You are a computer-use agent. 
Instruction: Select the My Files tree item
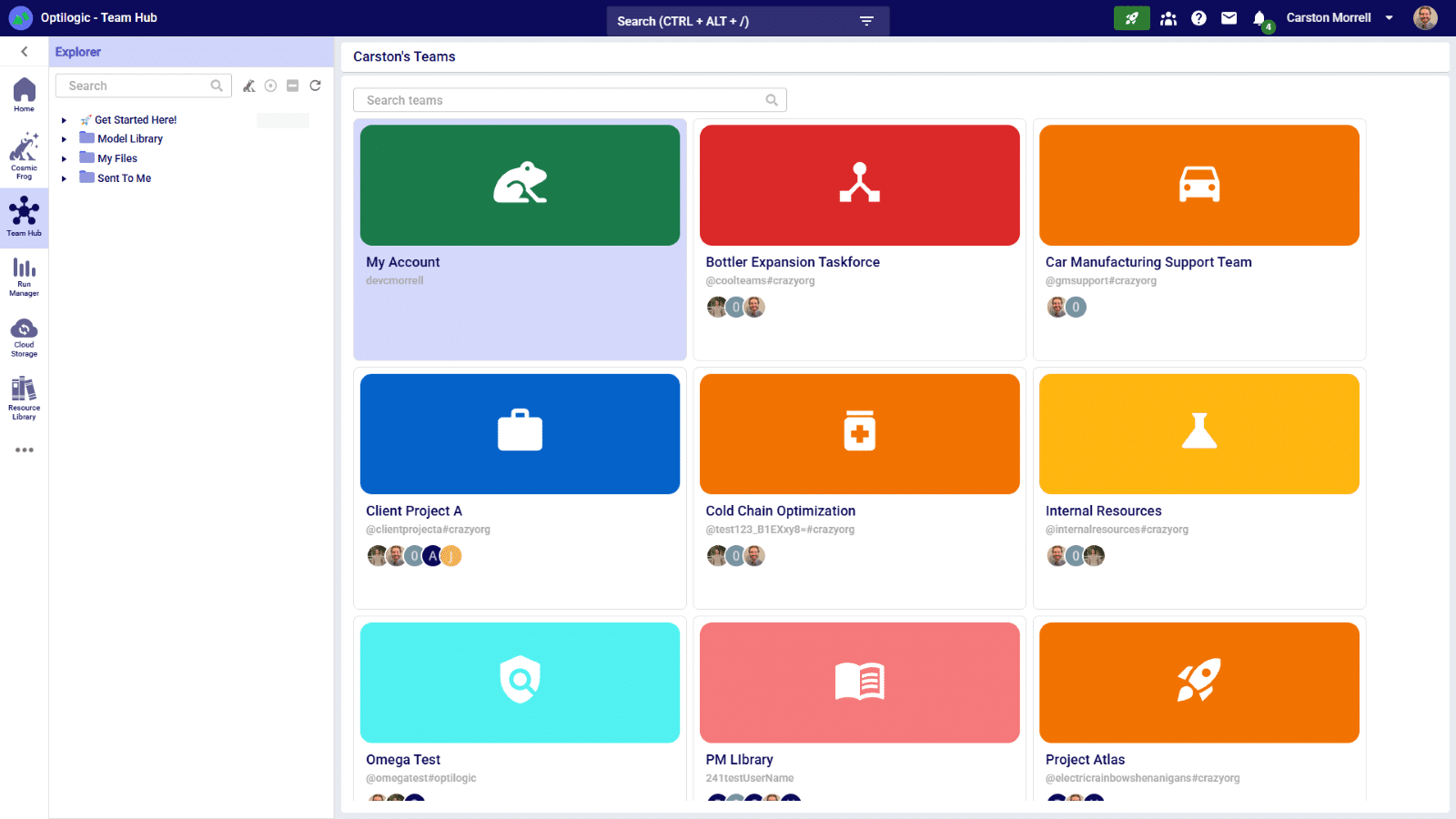117,158
